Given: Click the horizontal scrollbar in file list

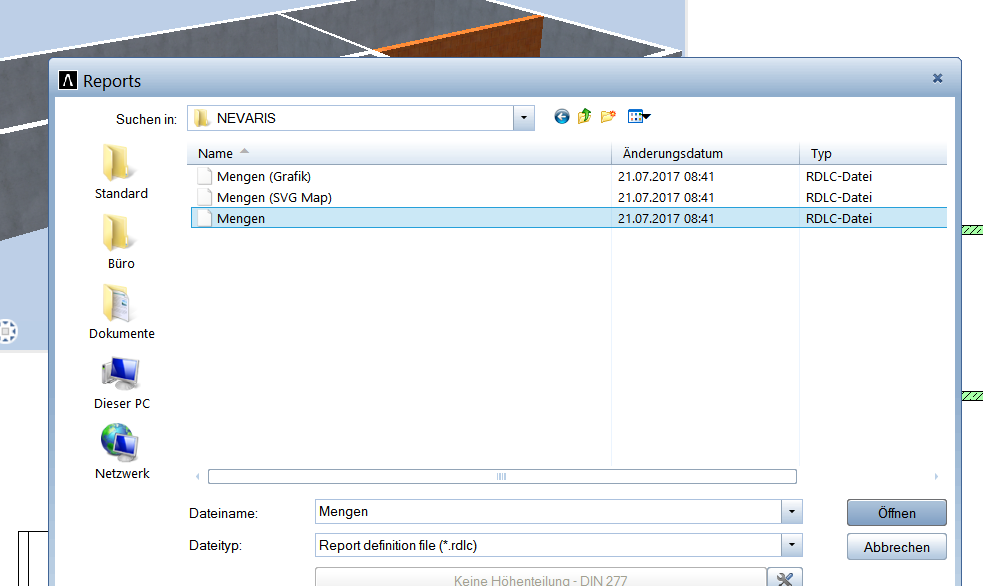Looking at the screenshot, I should (x=501, y=477).
